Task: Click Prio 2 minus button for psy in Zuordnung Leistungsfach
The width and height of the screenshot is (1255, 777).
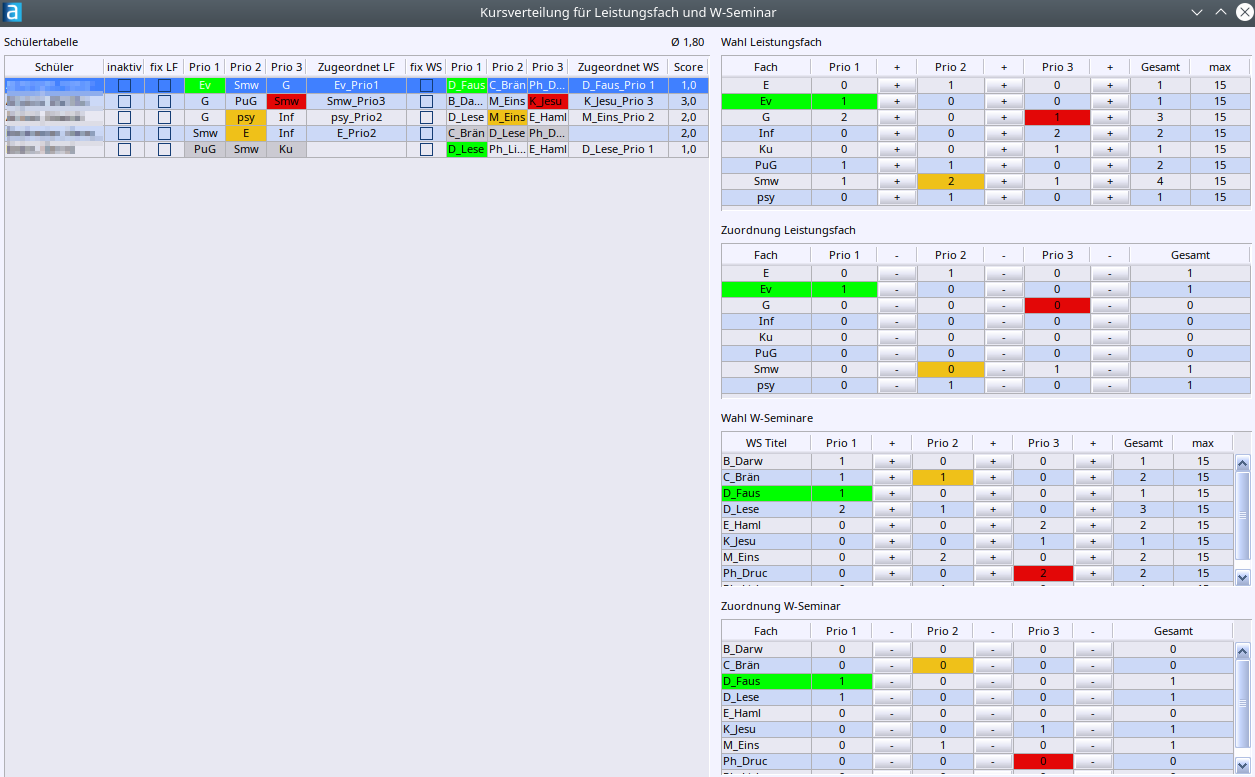Action: tap(1003, 385)
